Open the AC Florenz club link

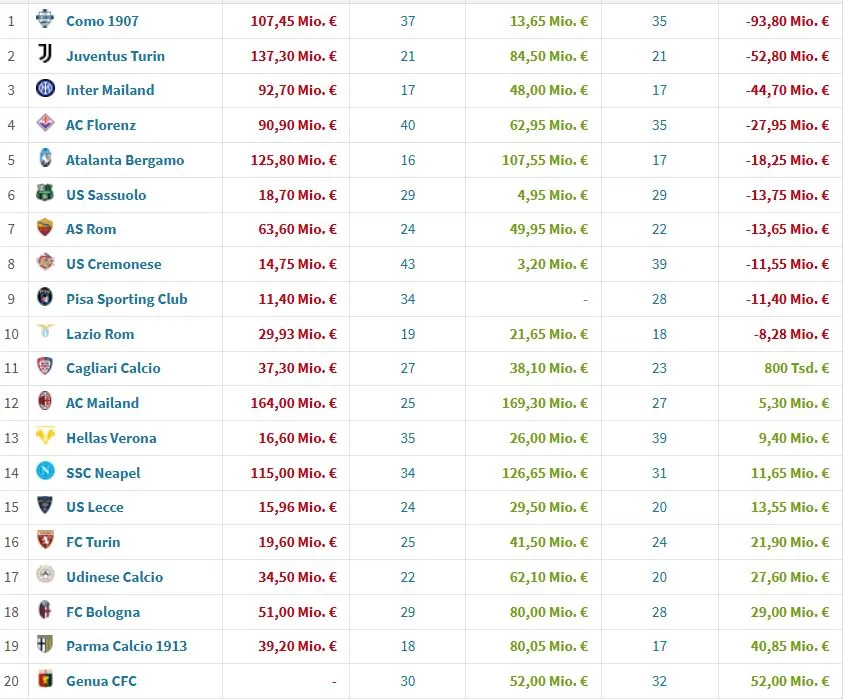pos(101,125)
